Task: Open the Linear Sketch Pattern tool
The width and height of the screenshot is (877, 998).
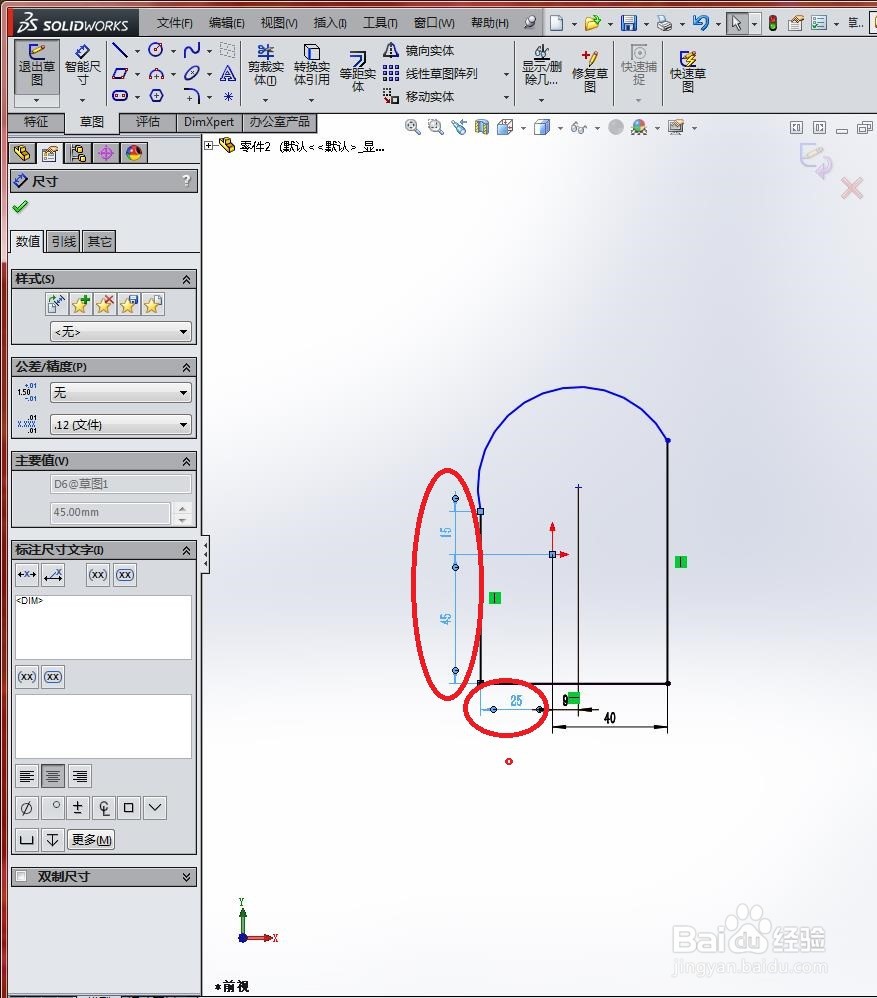Action: tap(420, 72)
